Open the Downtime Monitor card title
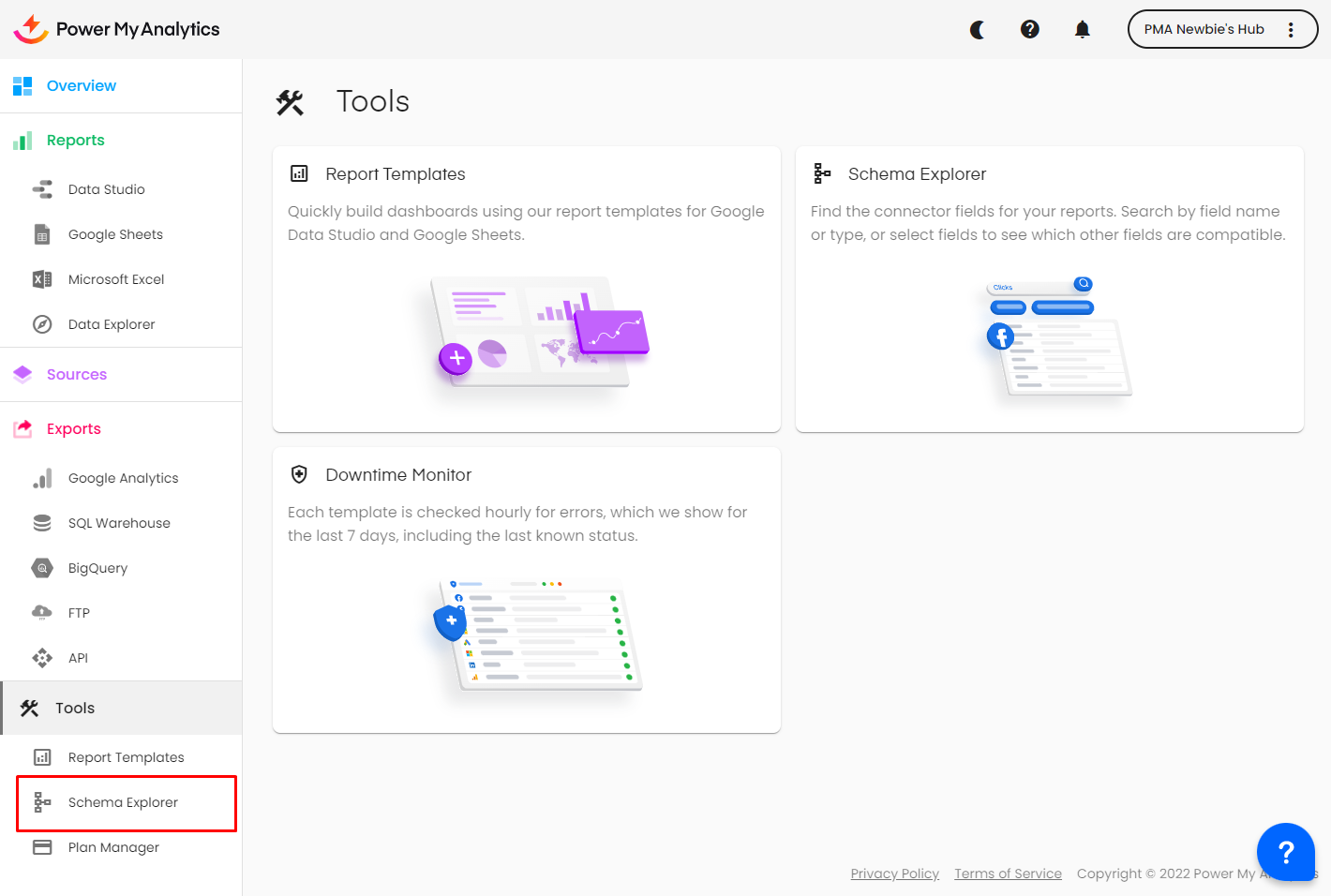This screenshot has width=1331, height=896. coord(398,475)
